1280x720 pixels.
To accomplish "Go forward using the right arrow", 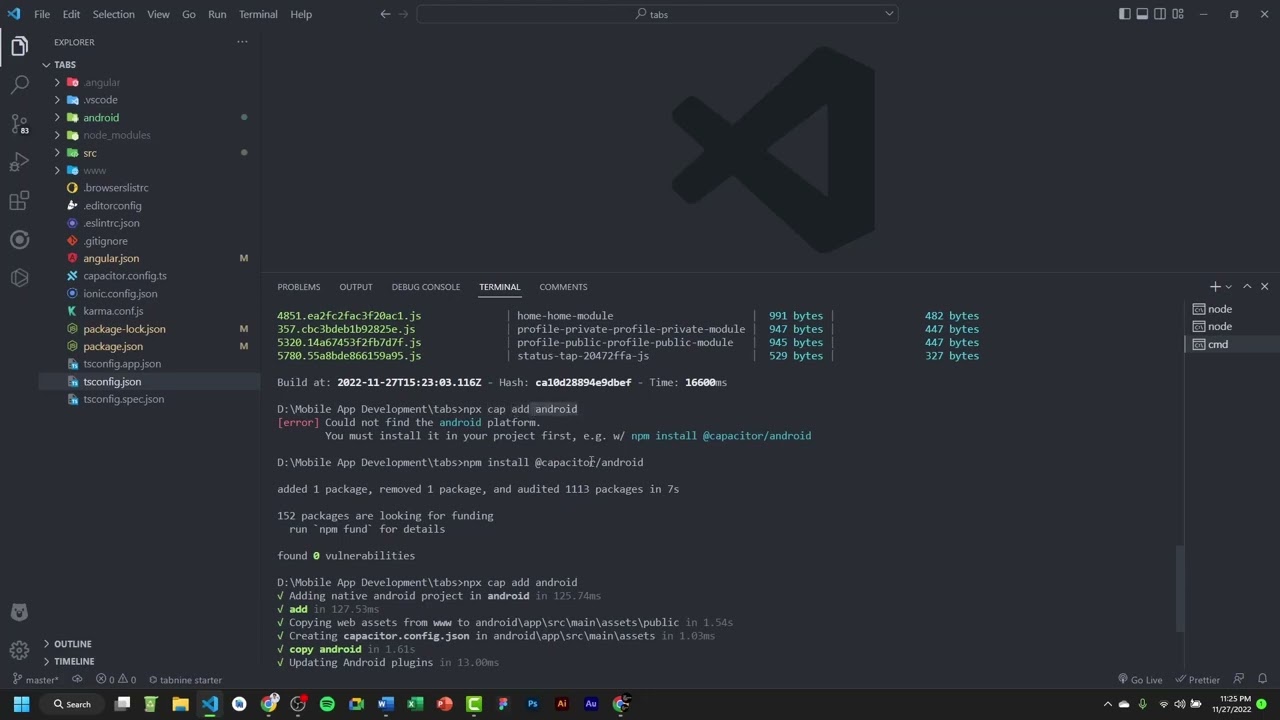I will (x=405, y=14).
